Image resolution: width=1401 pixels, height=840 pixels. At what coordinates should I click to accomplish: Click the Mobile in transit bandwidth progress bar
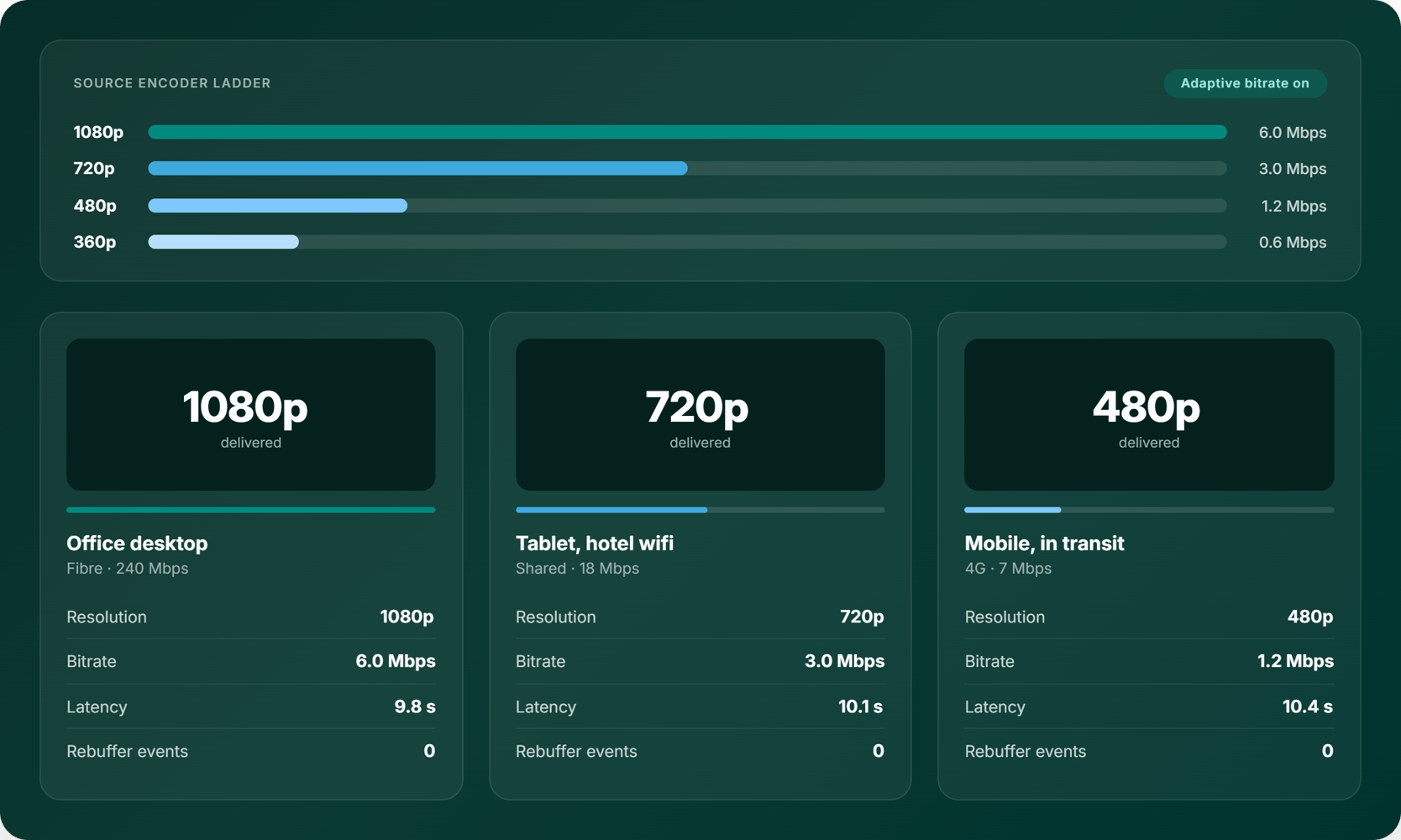[1149, 510]
